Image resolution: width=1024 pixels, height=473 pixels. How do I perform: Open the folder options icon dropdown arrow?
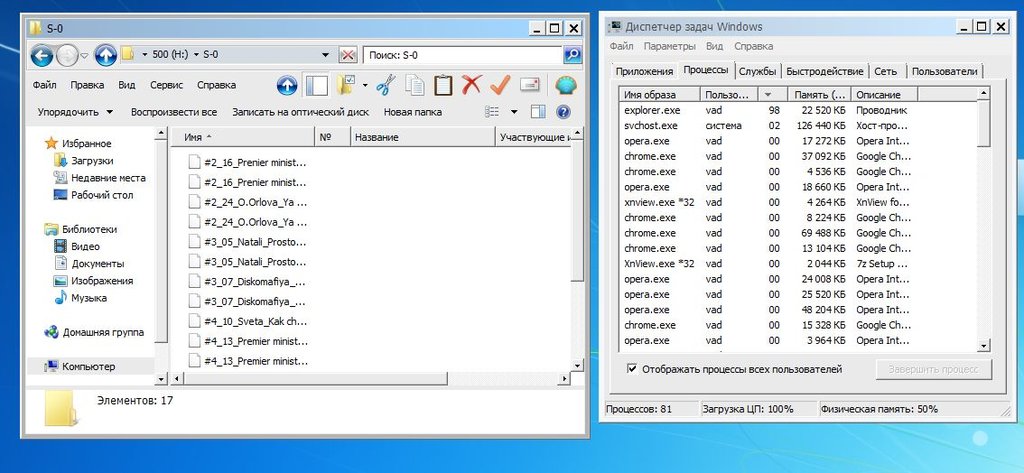pyautogui.click(x=365, y=86)
